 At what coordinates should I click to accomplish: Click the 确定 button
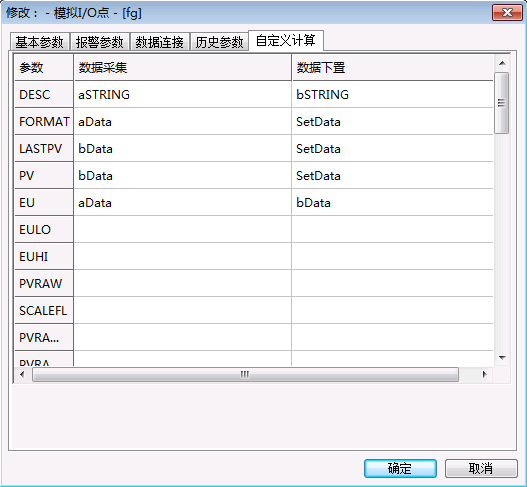400,468
